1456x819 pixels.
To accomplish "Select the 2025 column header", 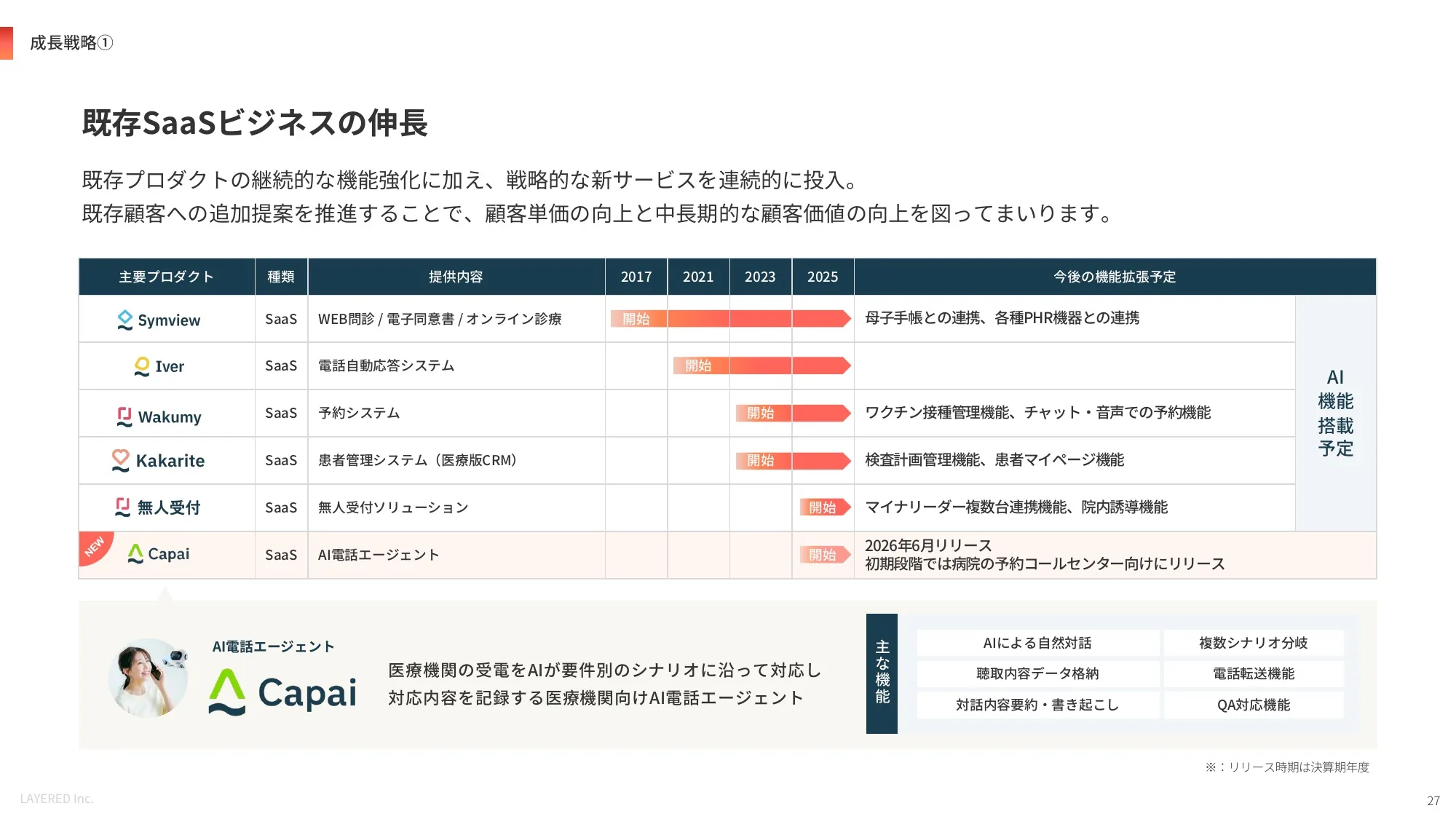I will tap(823, 277).
